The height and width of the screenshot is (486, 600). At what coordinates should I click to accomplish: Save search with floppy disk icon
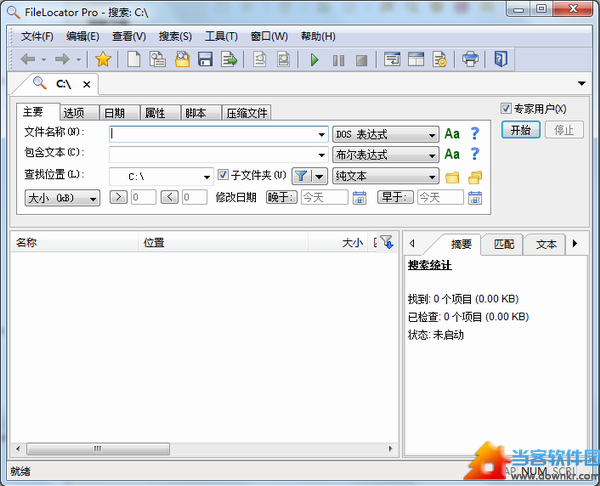pos(205,59)
